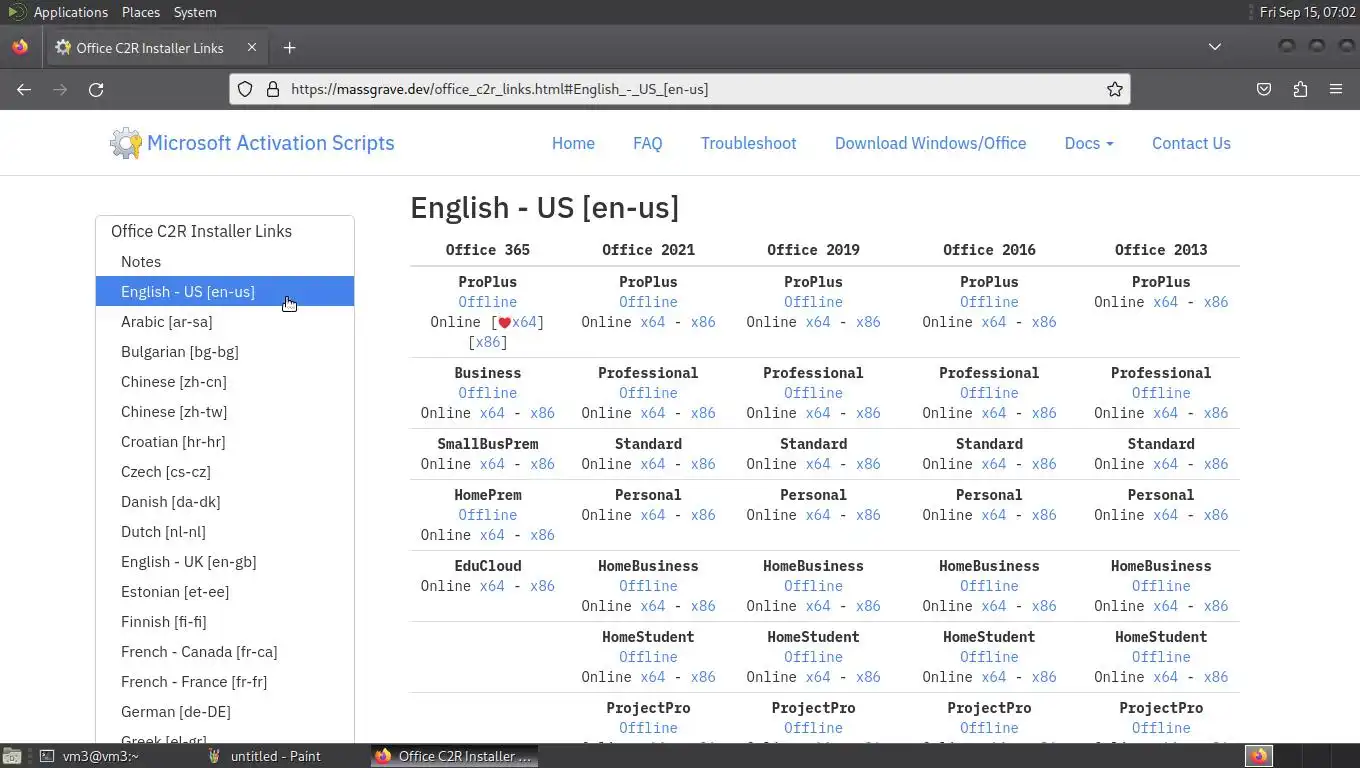Click x86 link for Office 2016 ProPlus
The height and width of the screenshot is (768, 1360).
coord(1044,322)
